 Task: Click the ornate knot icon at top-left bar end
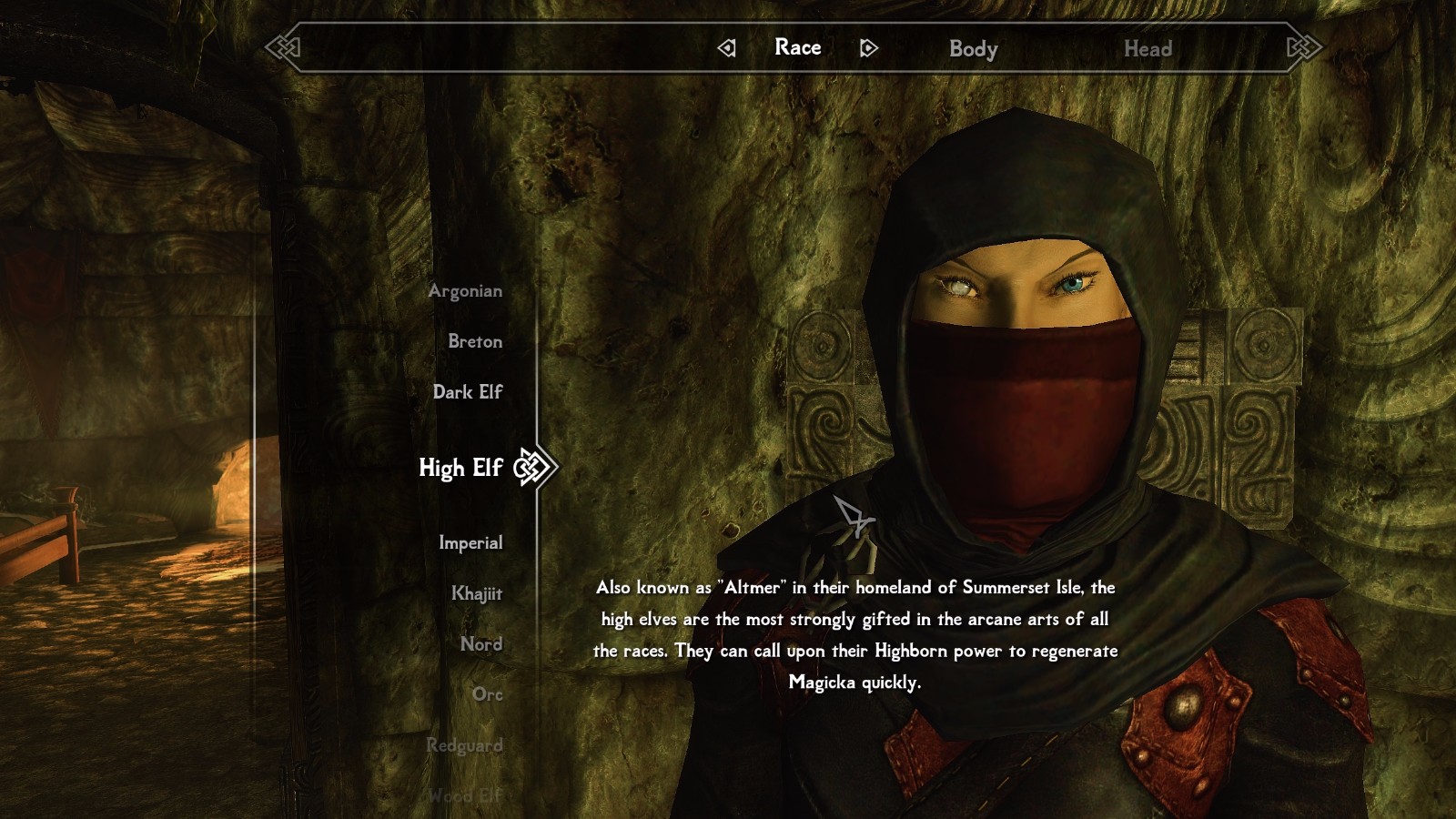283,46
